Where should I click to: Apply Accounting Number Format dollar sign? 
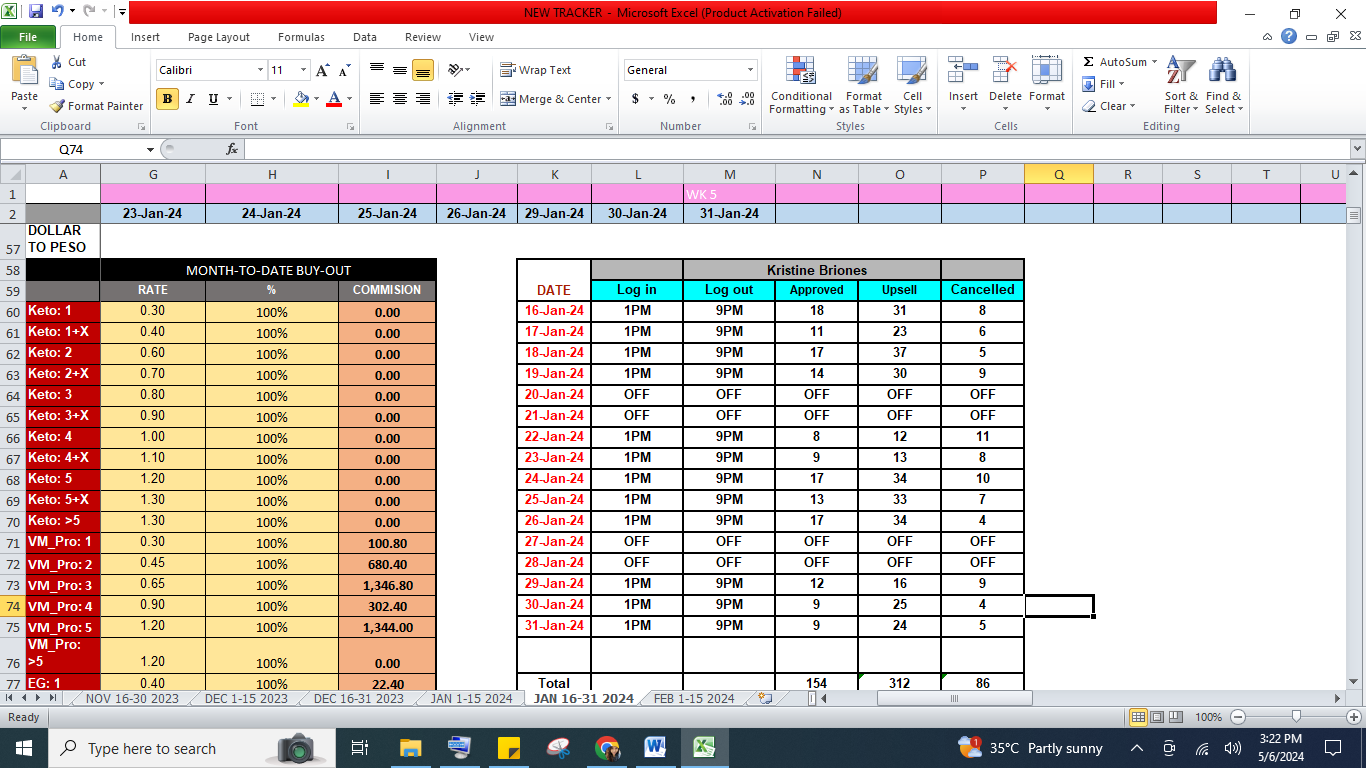tap(635, 99)
